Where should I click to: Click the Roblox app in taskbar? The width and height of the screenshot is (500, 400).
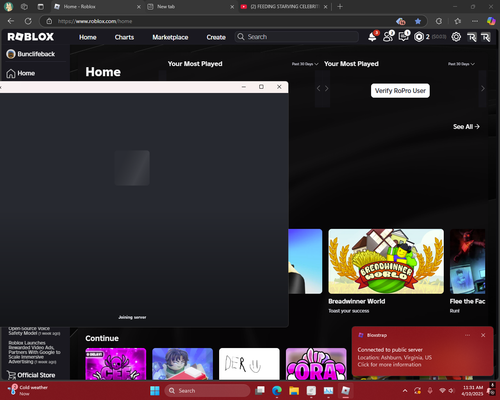(x=346, y=390)
